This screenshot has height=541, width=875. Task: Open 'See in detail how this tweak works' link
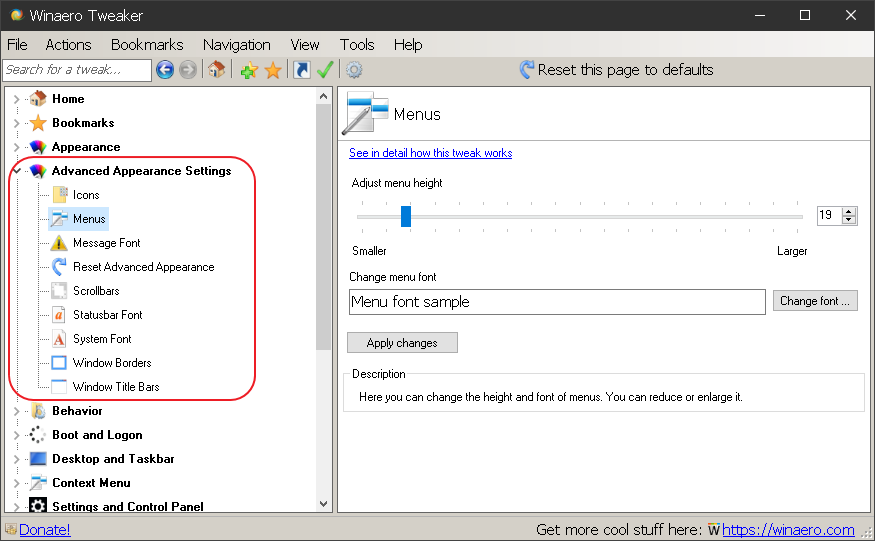[430, 153]
